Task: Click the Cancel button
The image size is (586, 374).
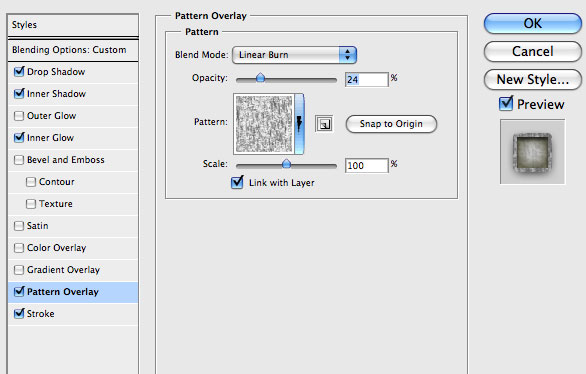Action: tap(533, 52)
